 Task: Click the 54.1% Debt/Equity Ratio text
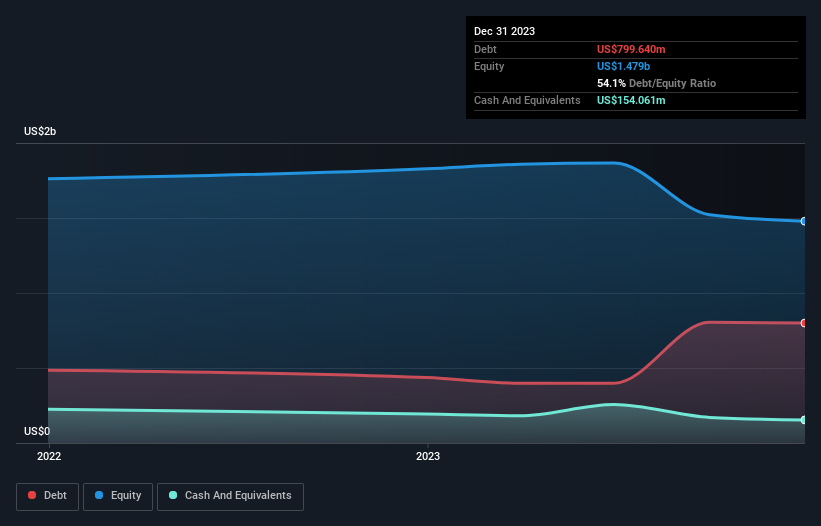[x=656, y=83]
